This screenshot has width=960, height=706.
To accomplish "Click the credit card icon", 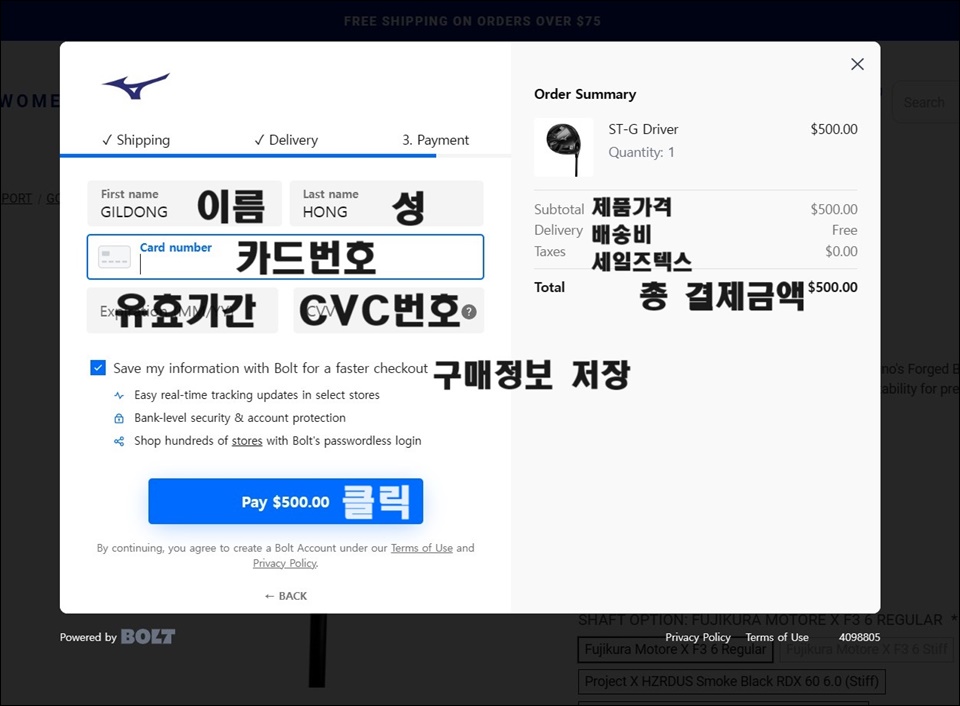I will 114,257.
